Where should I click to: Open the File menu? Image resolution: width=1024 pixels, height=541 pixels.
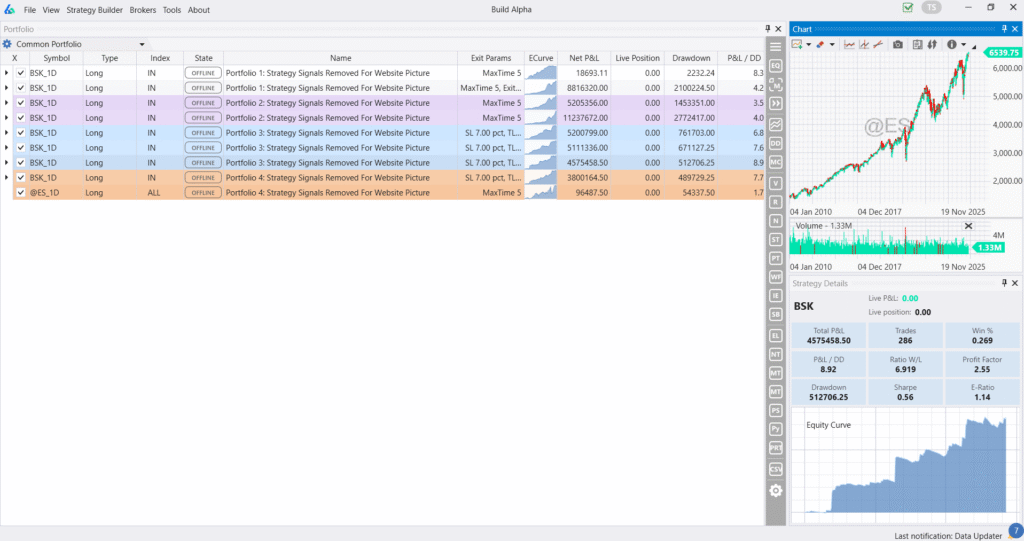(30, 10)
